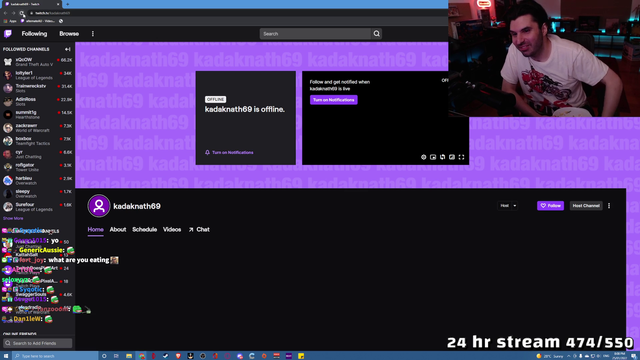
Task: Open the Apps bookmark shortcut
Action: pyautogui.click(x=10, y=21)
